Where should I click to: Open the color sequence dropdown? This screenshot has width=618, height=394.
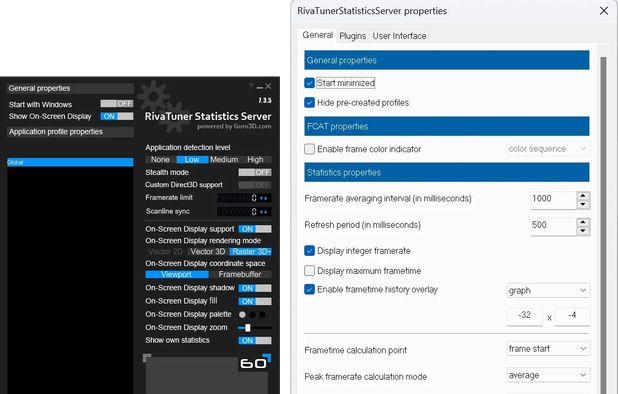[x=548, y=149]
